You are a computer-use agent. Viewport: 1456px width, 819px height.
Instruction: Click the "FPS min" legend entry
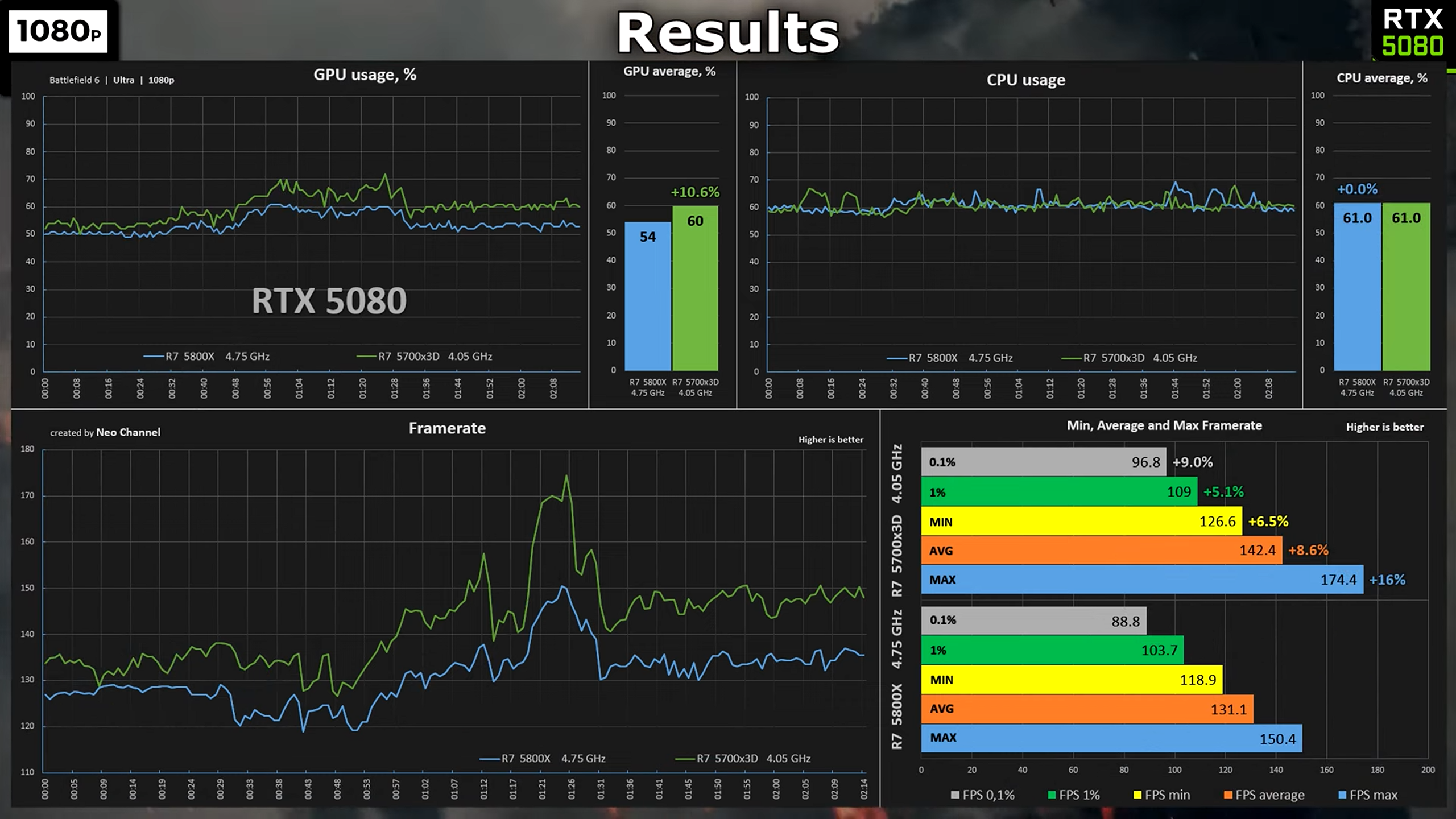click(x=1161, y=795)
